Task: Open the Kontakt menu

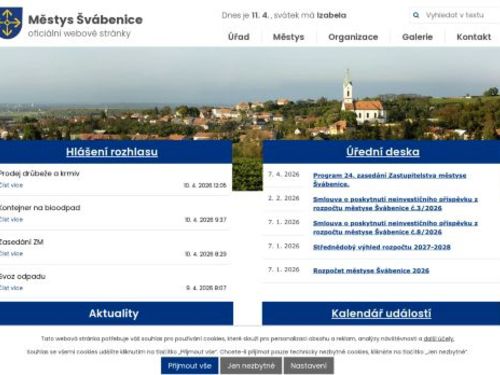Action: click(474, 37)
